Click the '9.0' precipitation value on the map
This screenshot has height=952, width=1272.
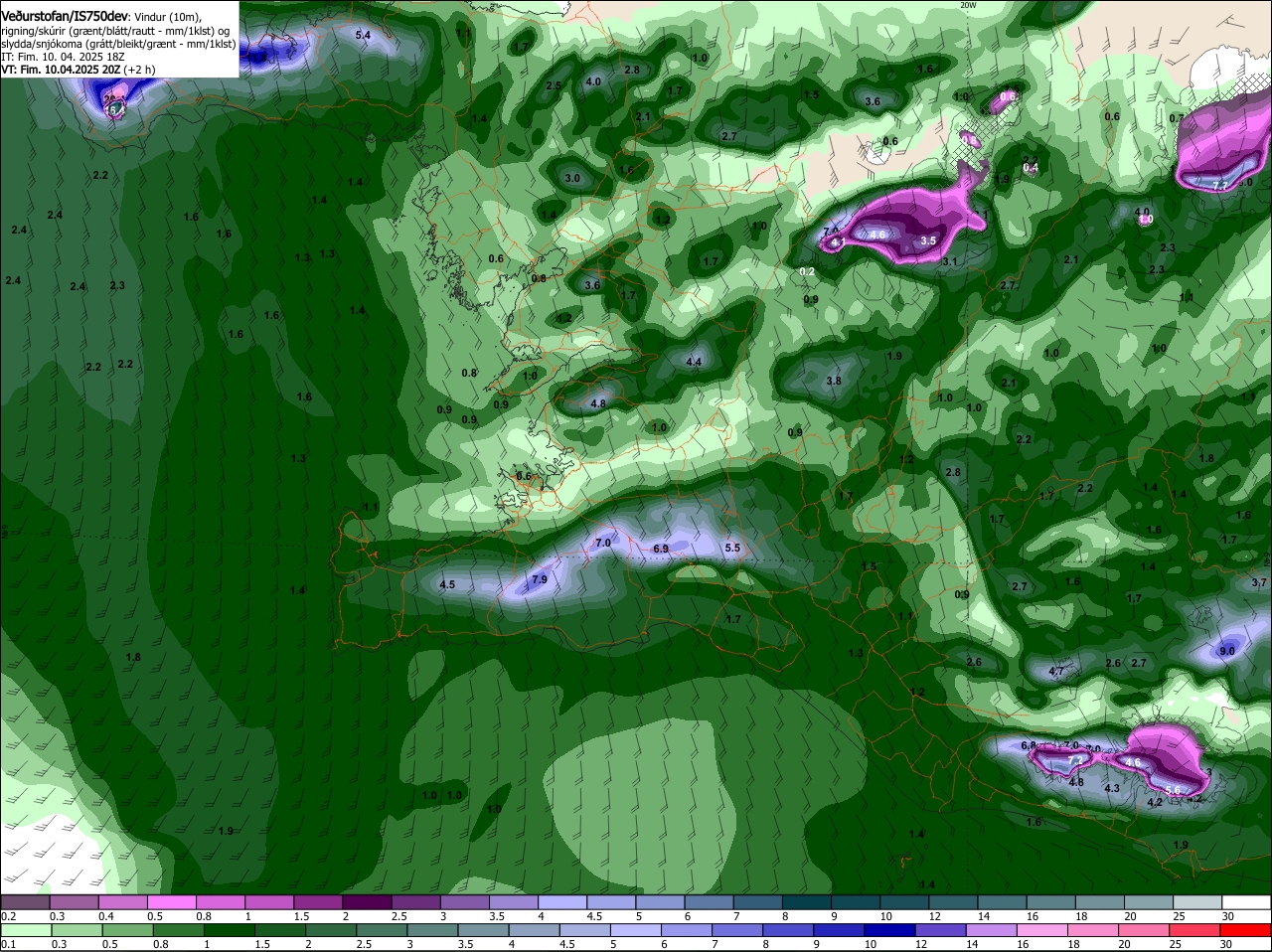click(1226, 651)
